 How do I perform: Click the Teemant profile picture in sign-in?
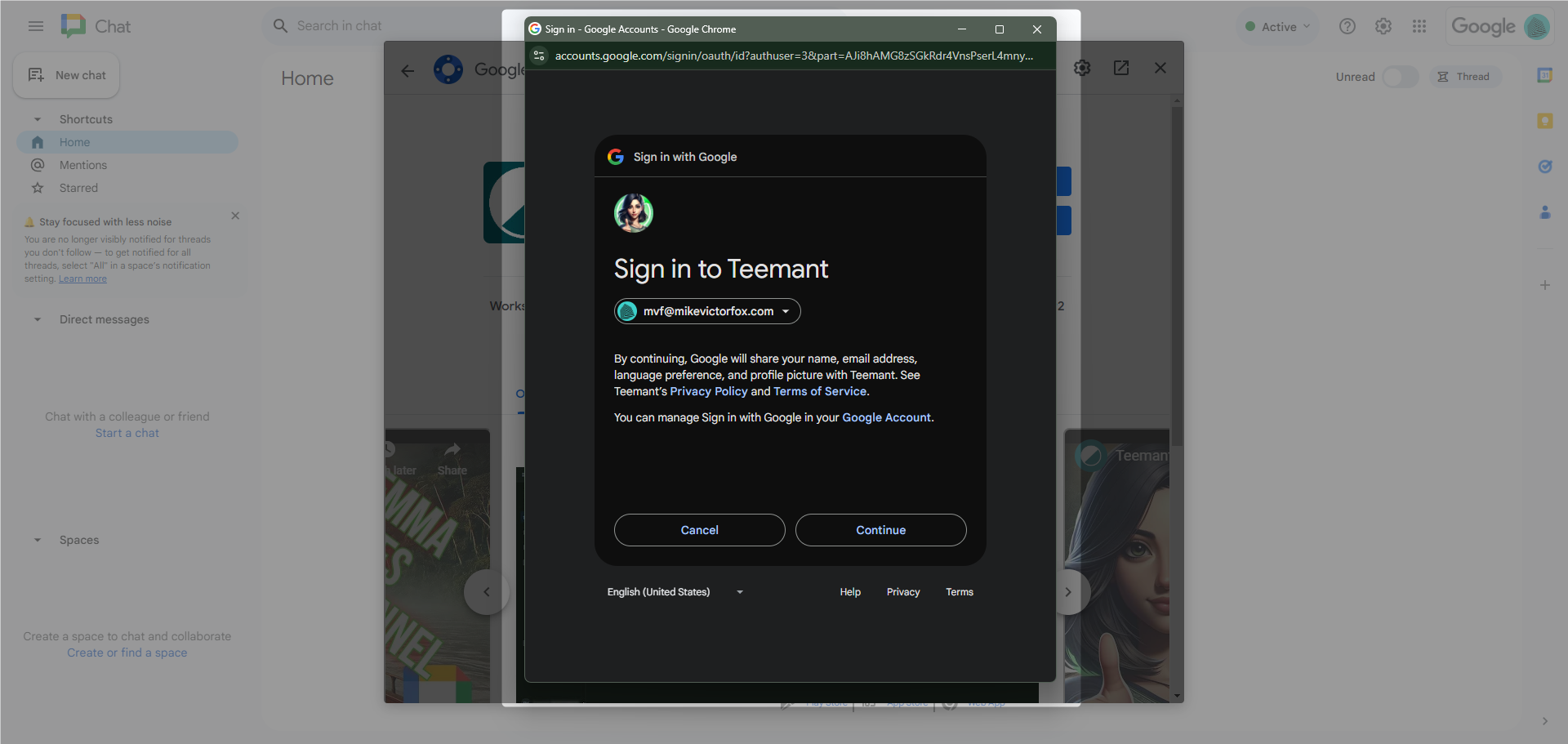[x=634, y=213]
